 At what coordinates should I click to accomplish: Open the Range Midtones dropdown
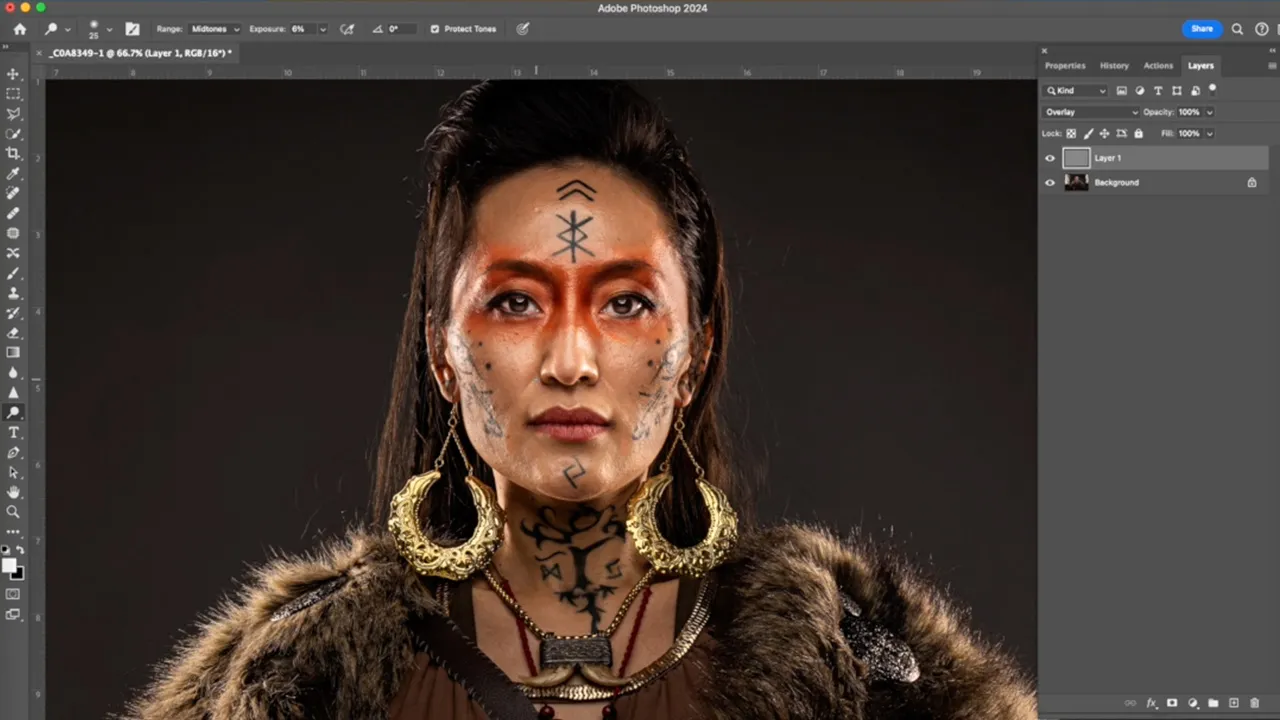[213, 29]
